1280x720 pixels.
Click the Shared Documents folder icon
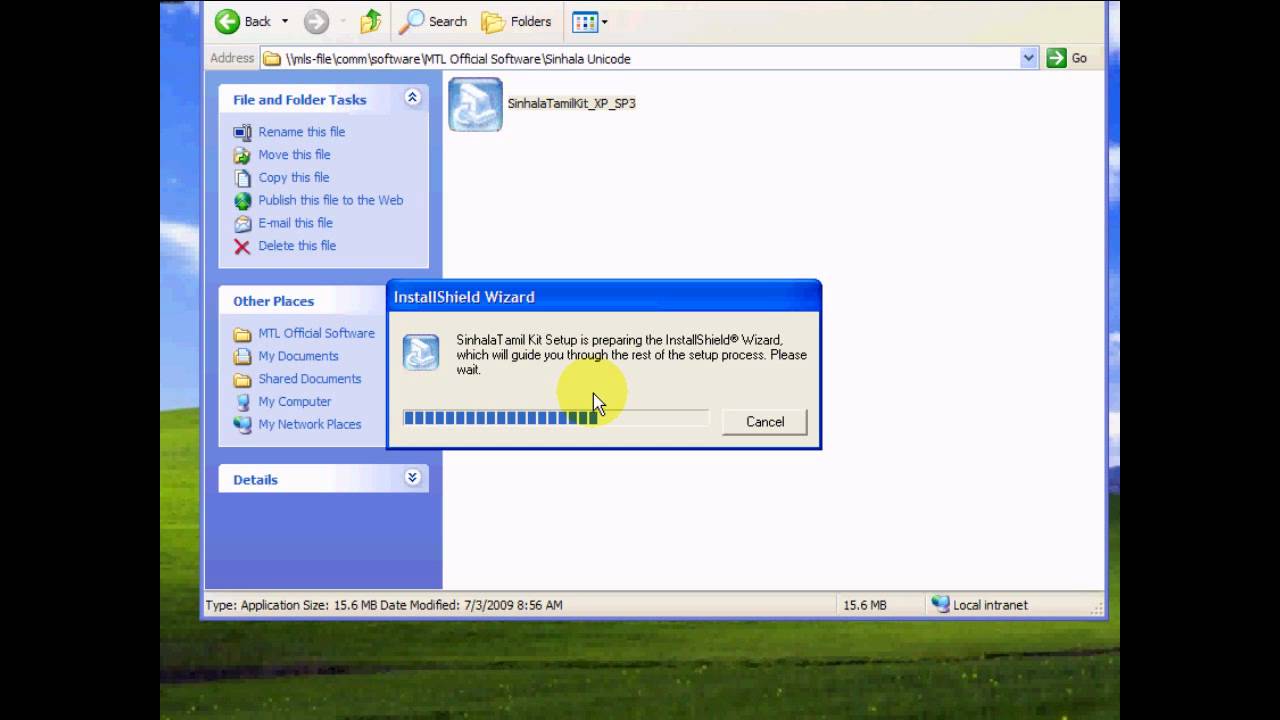[242, 380]
